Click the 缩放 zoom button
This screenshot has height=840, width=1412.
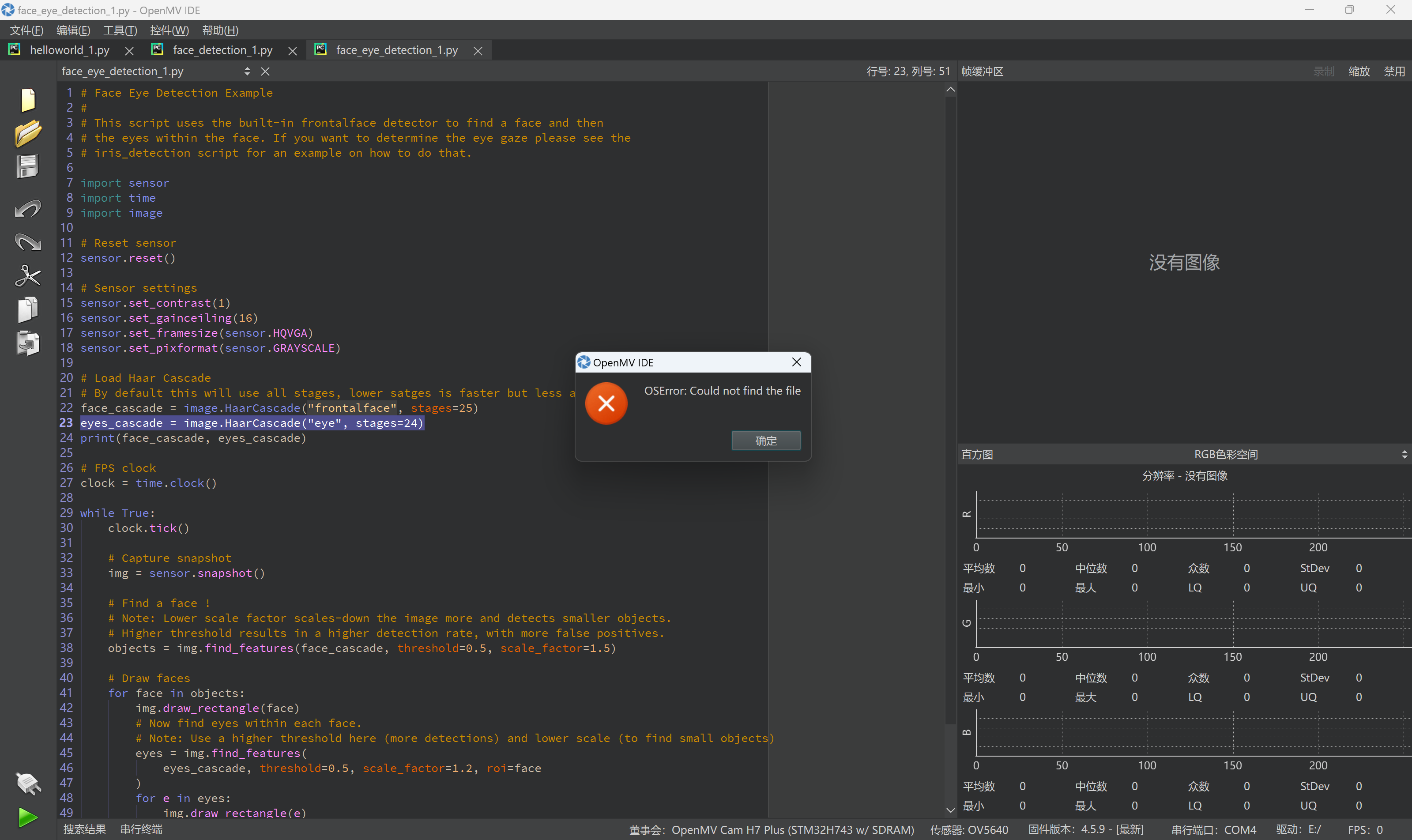(1359, 72)
